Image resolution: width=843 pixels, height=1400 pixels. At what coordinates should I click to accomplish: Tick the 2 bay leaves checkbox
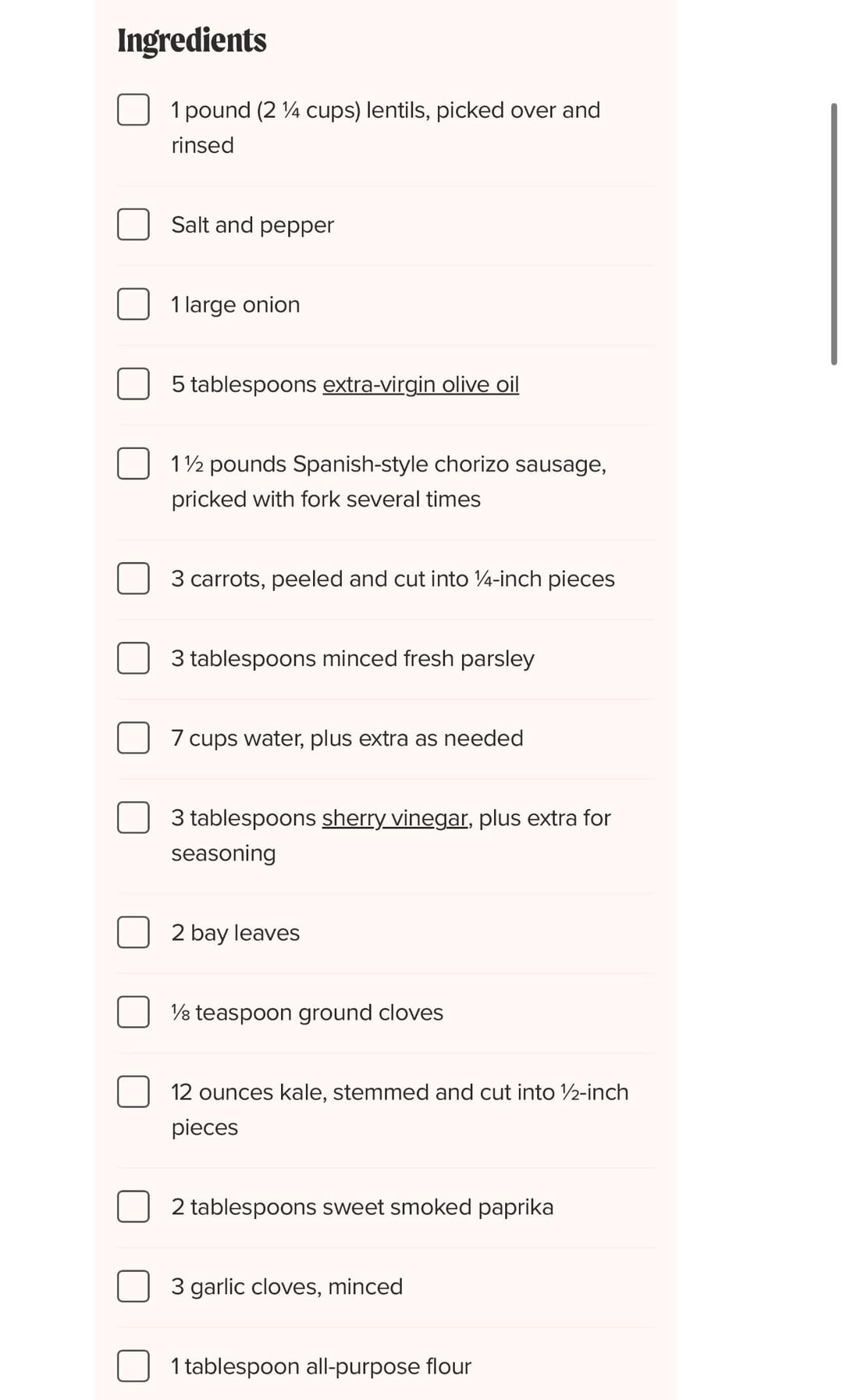coord(133,932)
